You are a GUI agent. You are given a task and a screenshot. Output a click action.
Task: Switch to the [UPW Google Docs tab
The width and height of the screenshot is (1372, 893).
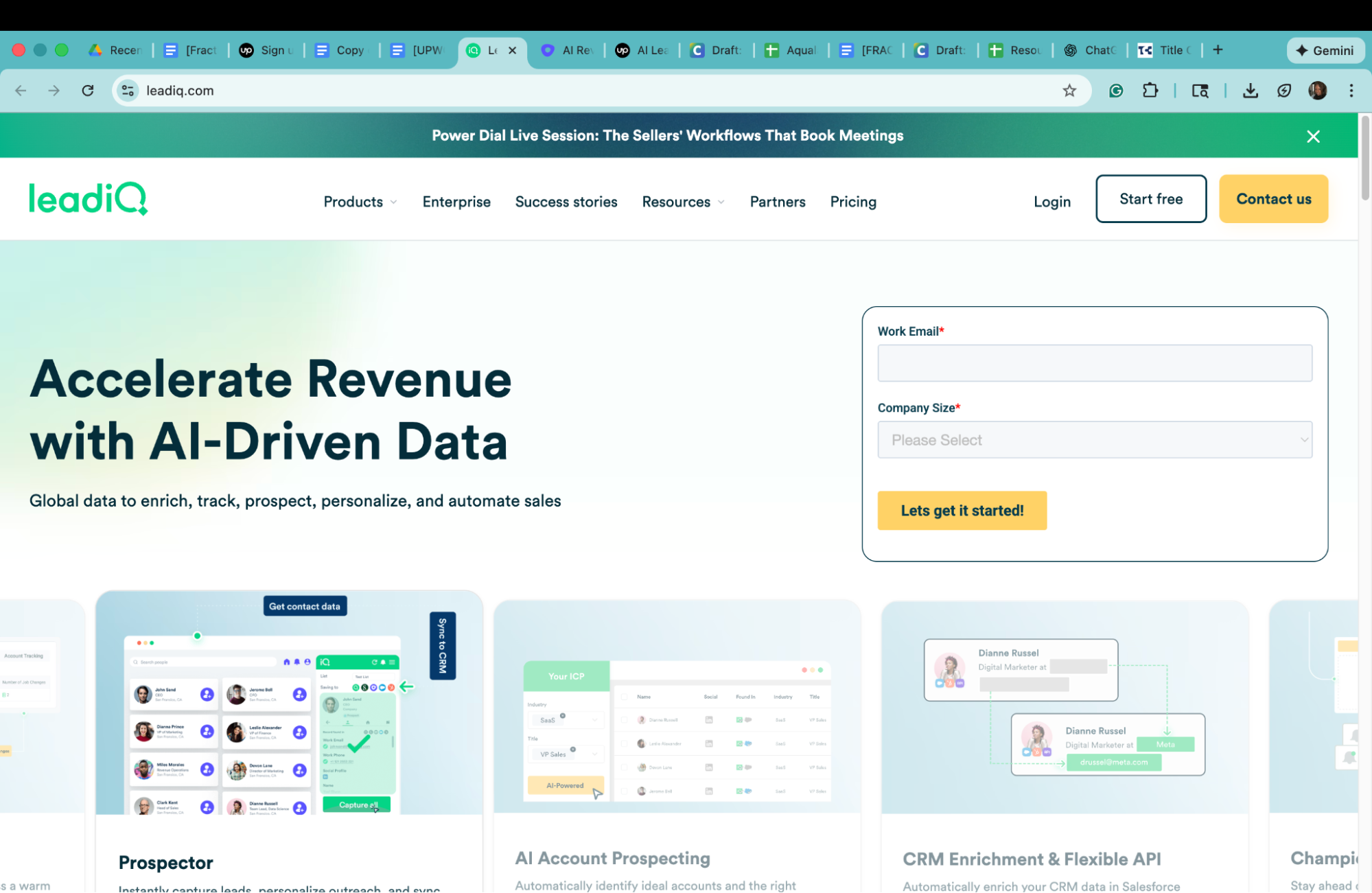[x=417, y=50]
